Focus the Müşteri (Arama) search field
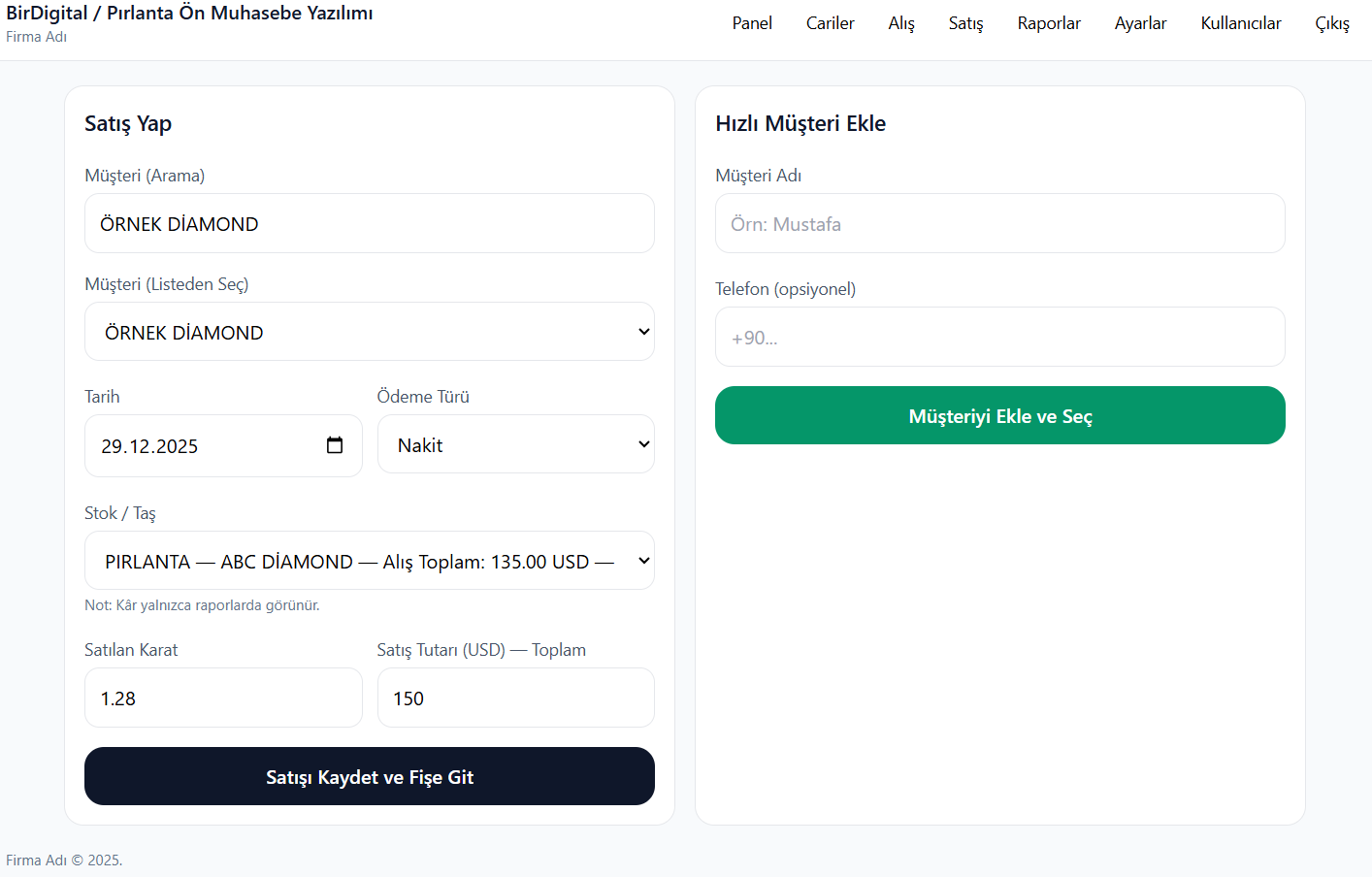The width and height of the screenshot is (1372, 877). click(x=369, y=223)
